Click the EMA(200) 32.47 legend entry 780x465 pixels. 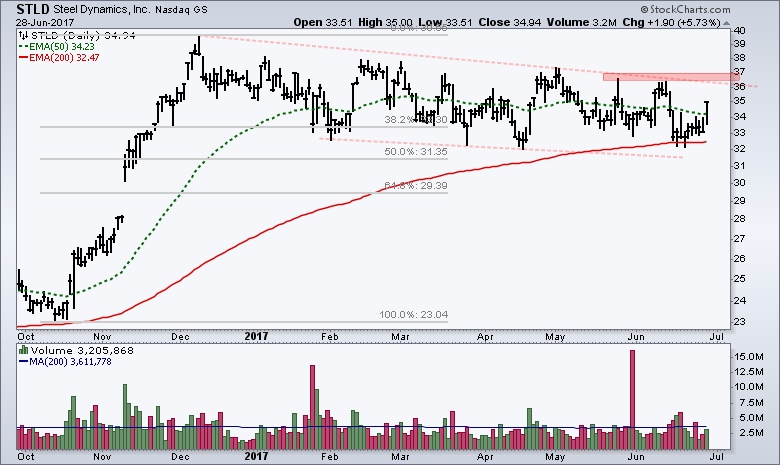point(64,58)
